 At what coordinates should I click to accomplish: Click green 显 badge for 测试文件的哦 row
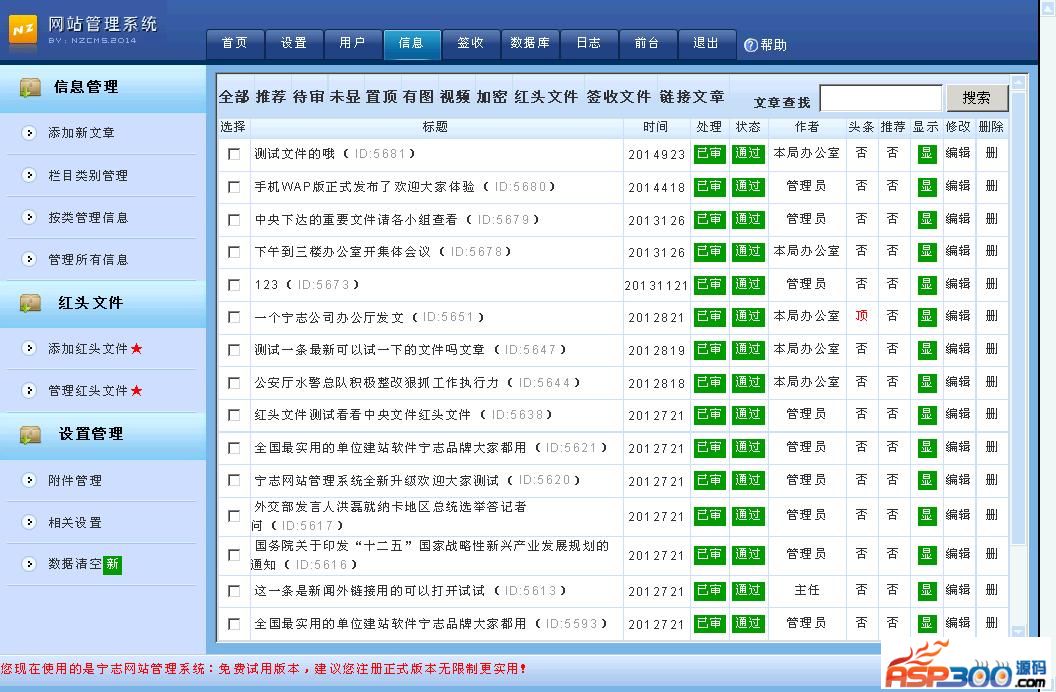tap(927, 153)
